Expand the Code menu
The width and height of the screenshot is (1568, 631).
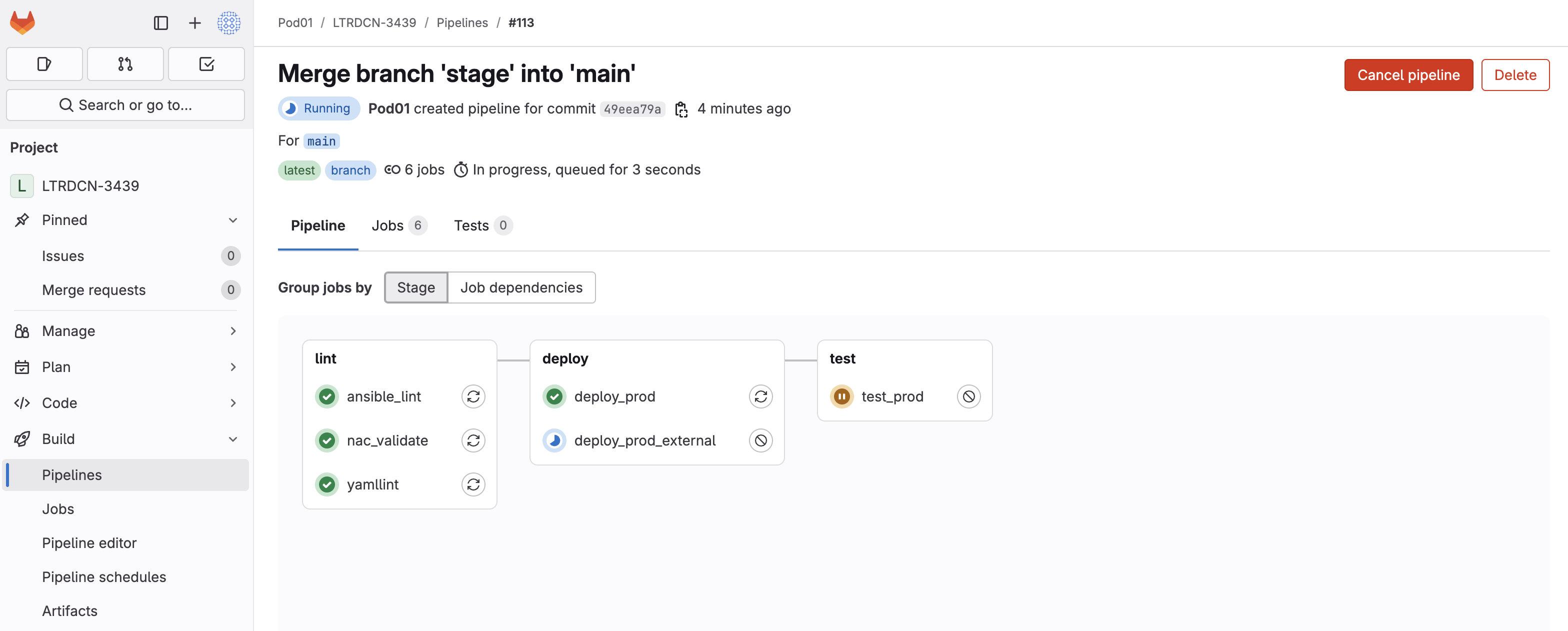point(126,403)
